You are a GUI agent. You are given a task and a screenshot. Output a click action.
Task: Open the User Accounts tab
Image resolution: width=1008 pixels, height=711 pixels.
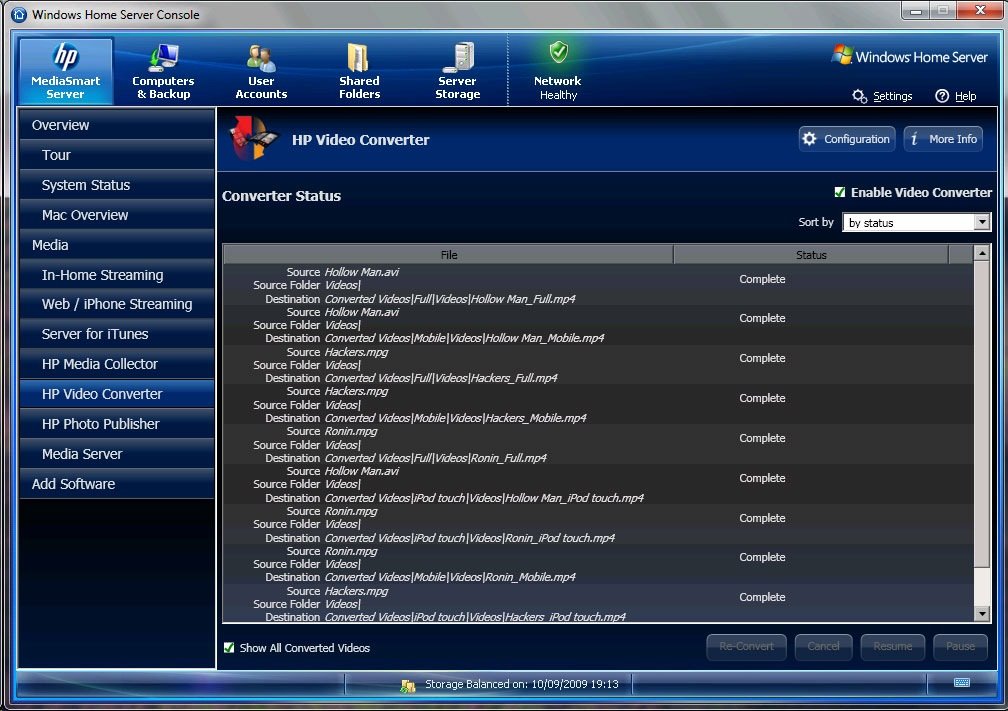(261, 71)
